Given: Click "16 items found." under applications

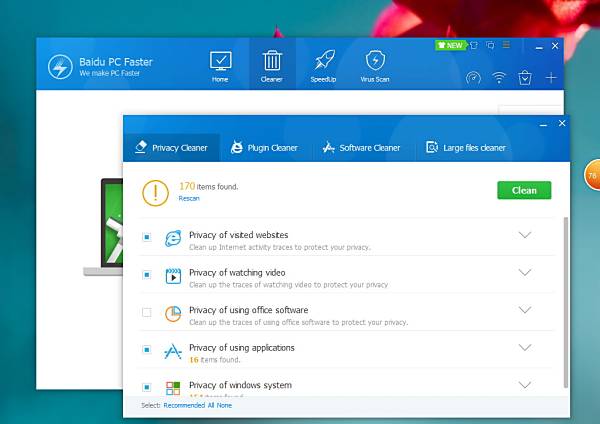Looking at the screenshot, I should coord(215,360).
